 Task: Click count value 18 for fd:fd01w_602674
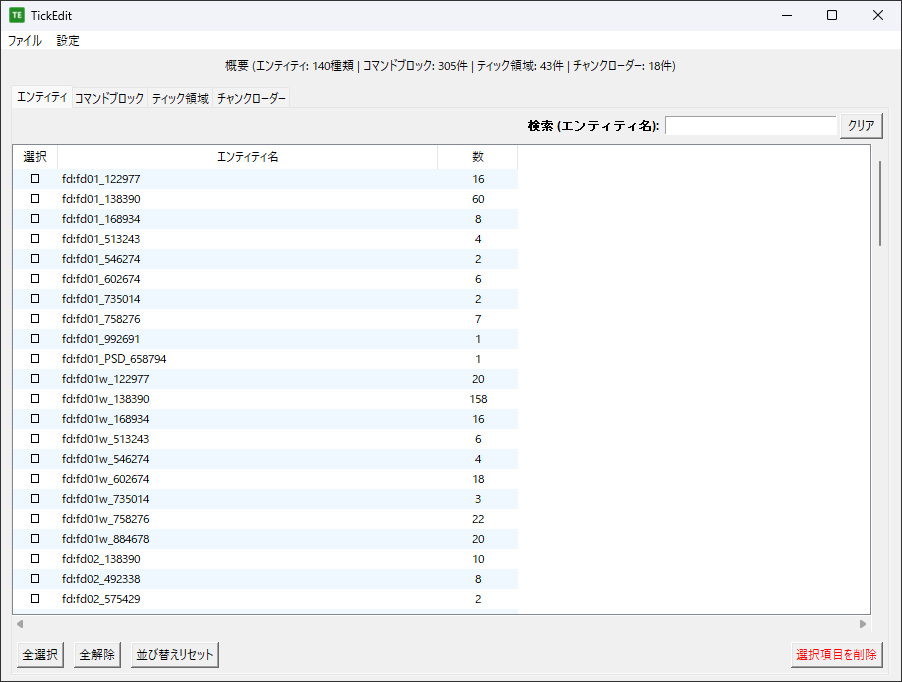[478, 478]
